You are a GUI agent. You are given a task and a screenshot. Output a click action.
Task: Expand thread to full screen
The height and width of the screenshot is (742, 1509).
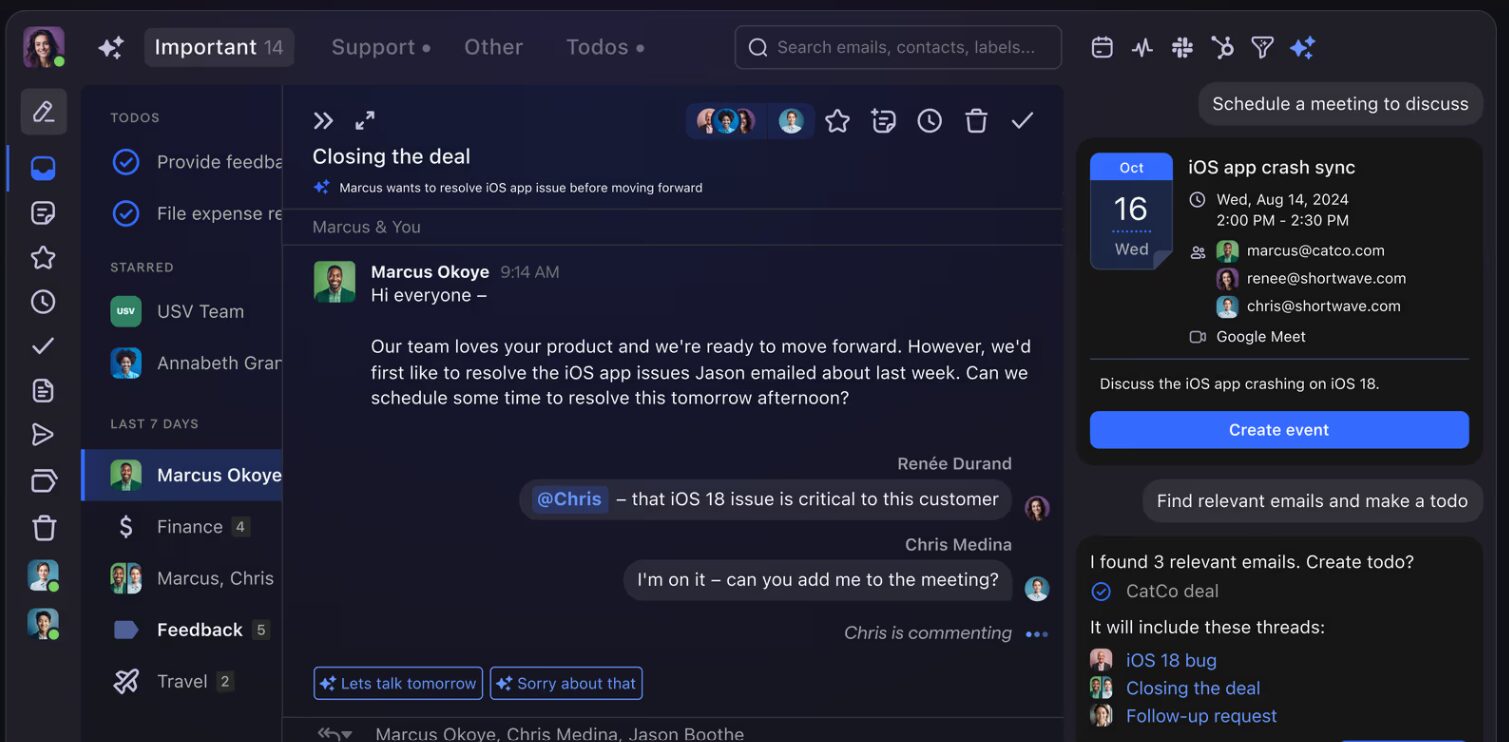point(365,121)
